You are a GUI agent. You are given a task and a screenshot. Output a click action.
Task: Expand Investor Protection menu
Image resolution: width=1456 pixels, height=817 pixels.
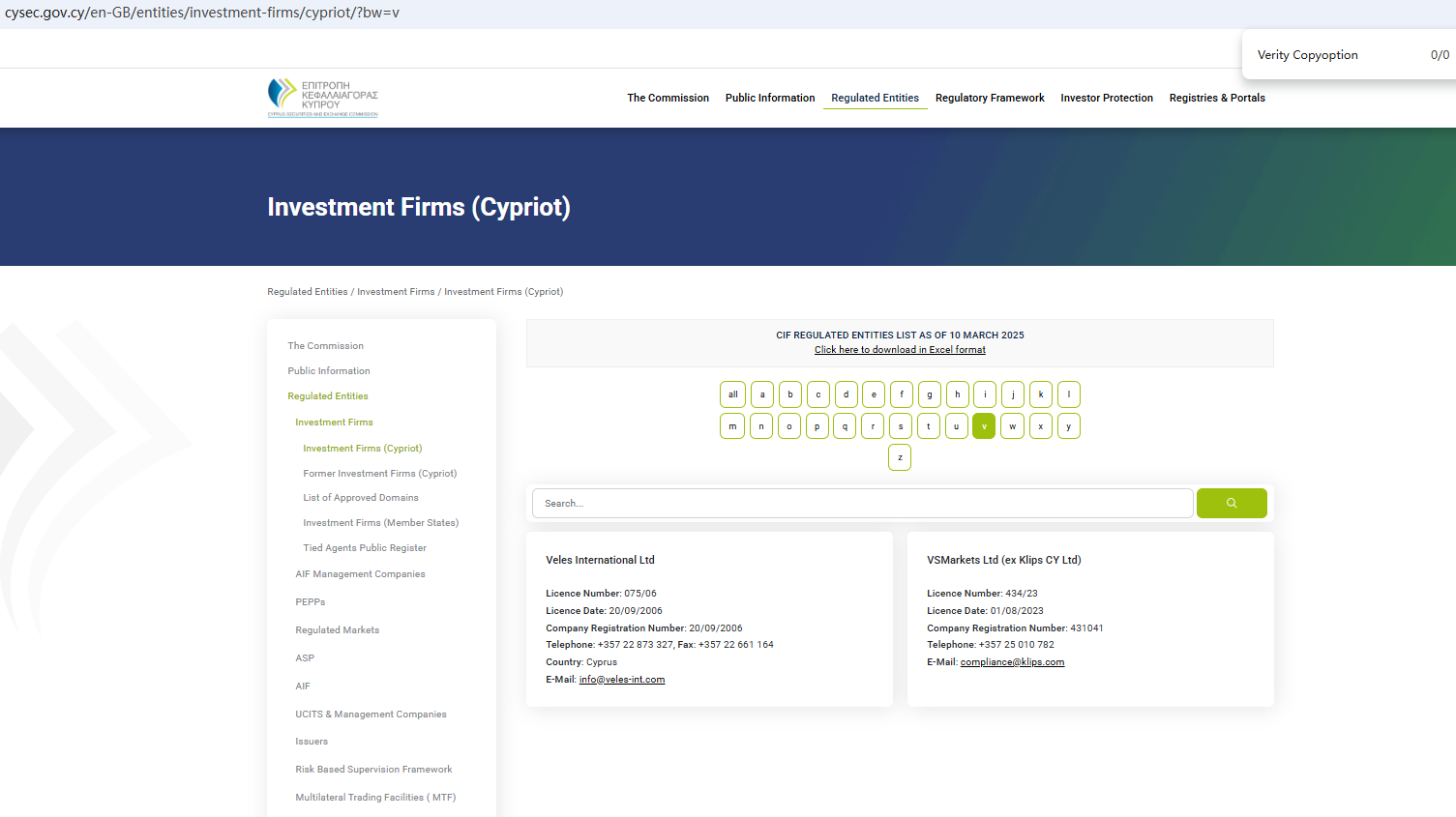pyautogui.click(x=1106, y=98)
